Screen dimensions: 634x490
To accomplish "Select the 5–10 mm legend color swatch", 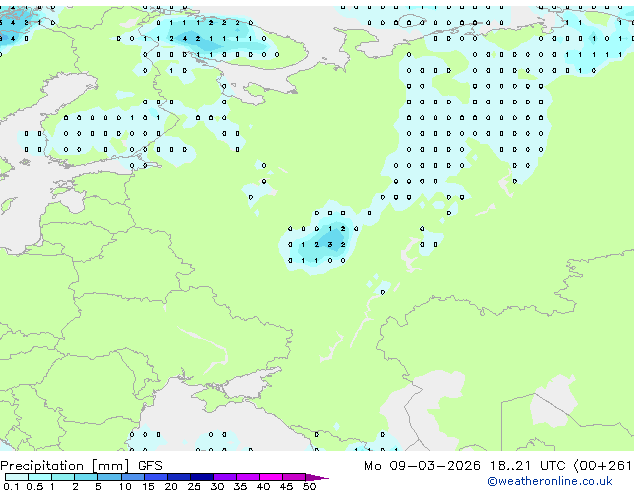I will 109,477.
